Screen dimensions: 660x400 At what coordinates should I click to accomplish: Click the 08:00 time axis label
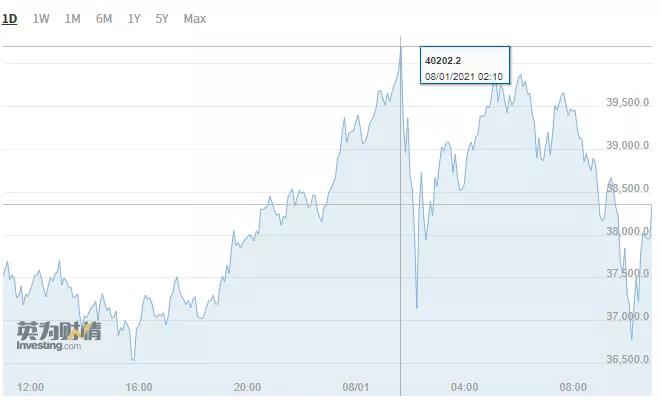tap(573, 387)
